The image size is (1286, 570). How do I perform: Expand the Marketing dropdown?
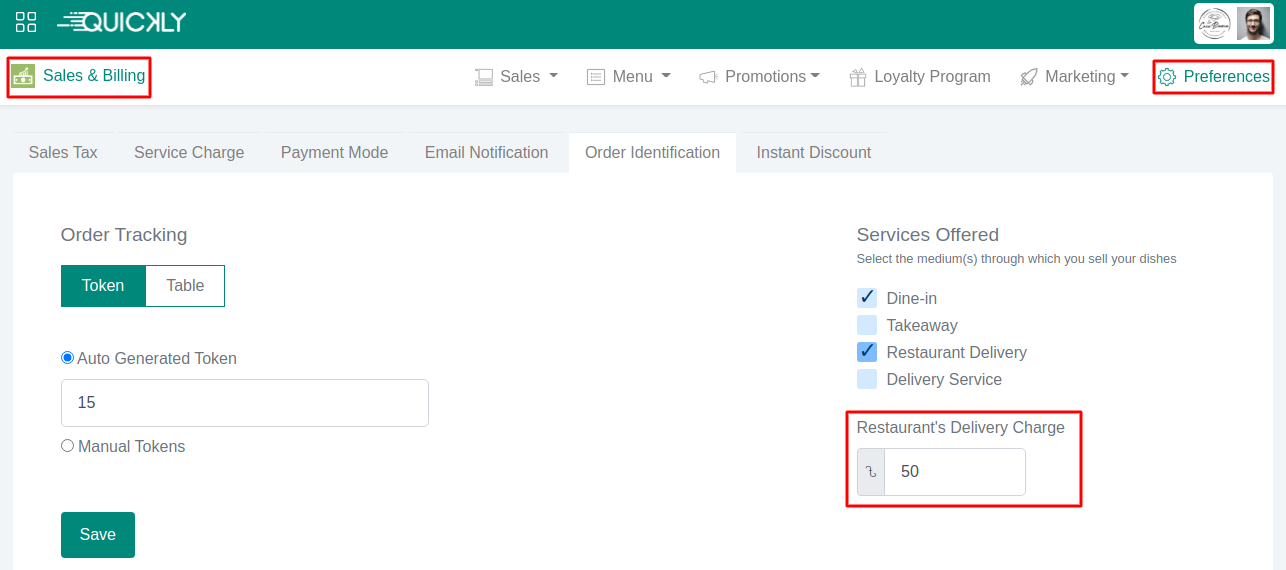click(1075, 77)
